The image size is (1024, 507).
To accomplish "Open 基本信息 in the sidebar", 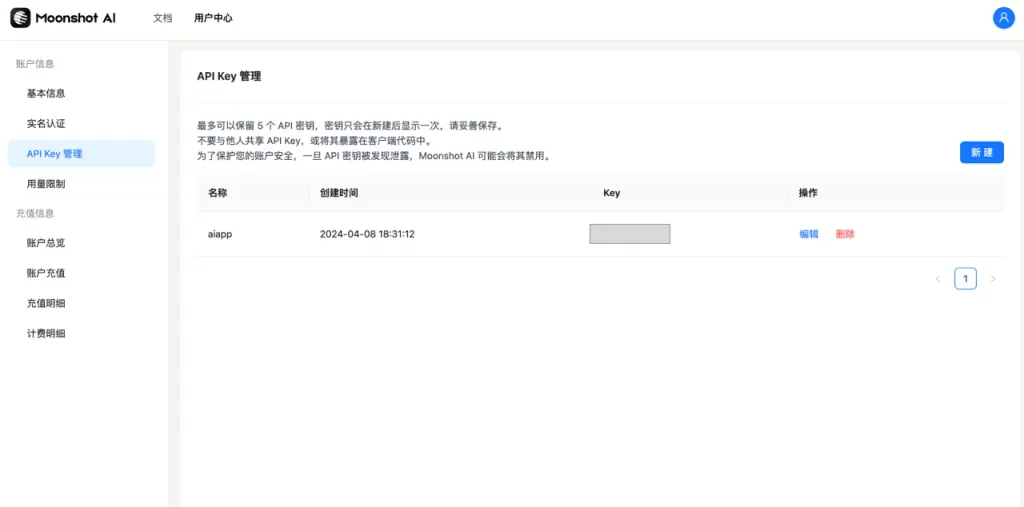I will tap(46, 93).
